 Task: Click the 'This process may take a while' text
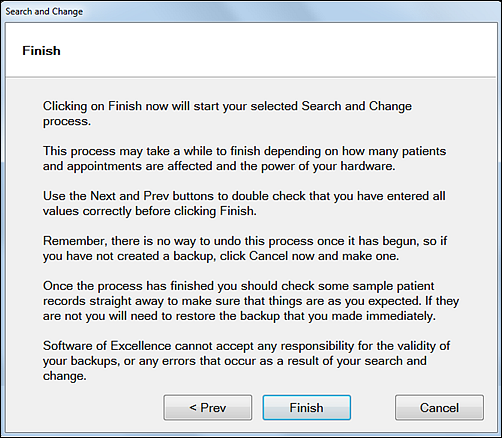click(x=244, y=158)
